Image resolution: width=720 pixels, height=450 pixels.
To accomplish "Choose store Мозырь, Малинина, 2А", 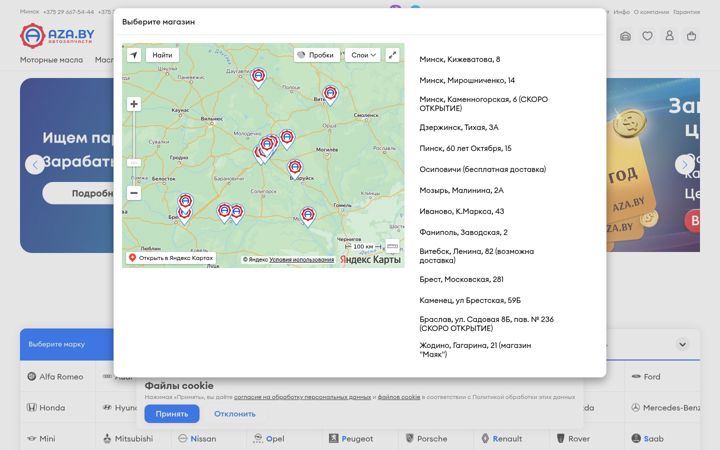I will (461, 190).
